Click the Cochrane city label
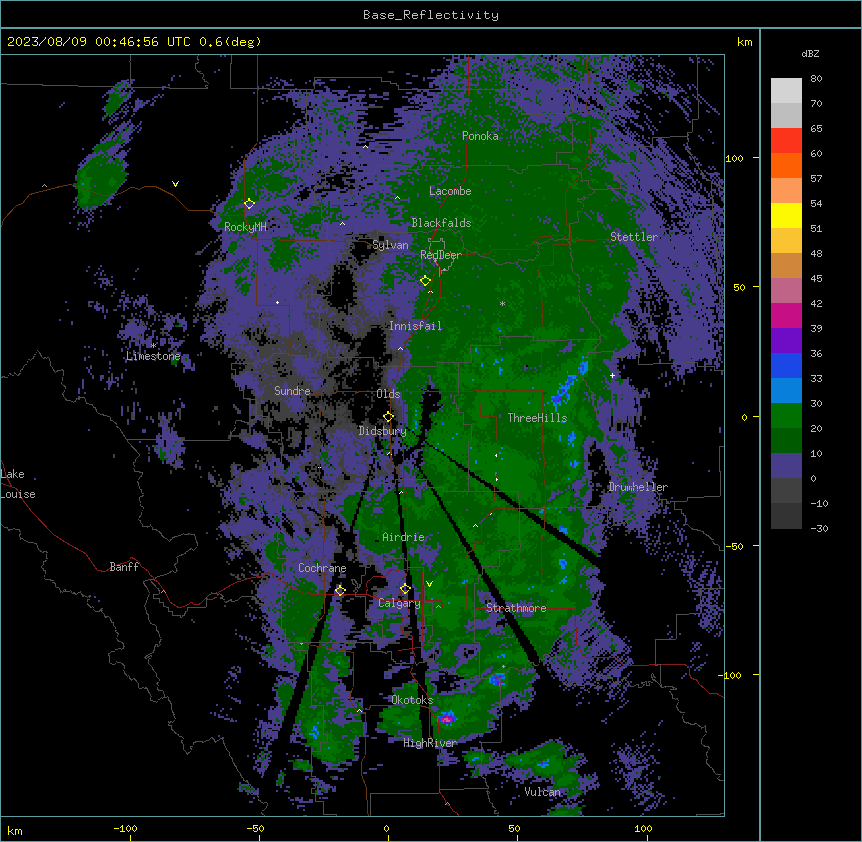Image resolution: width=862 pixels, height=842 pixels. tap(322, 568)
